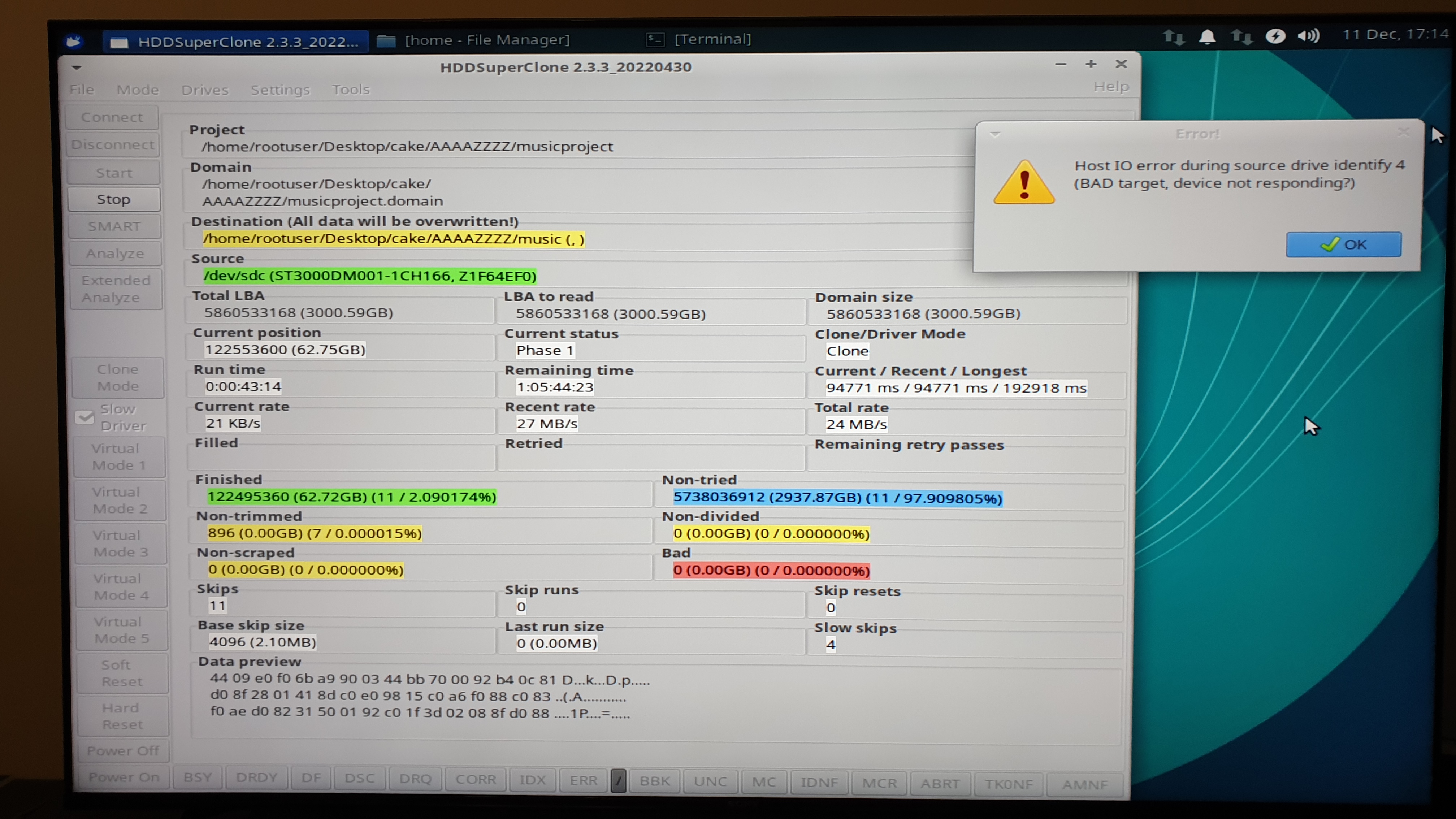Open the Error dialog window menu arrow
This screenshot has height=819, width=1456.
[x=995, y=135]
